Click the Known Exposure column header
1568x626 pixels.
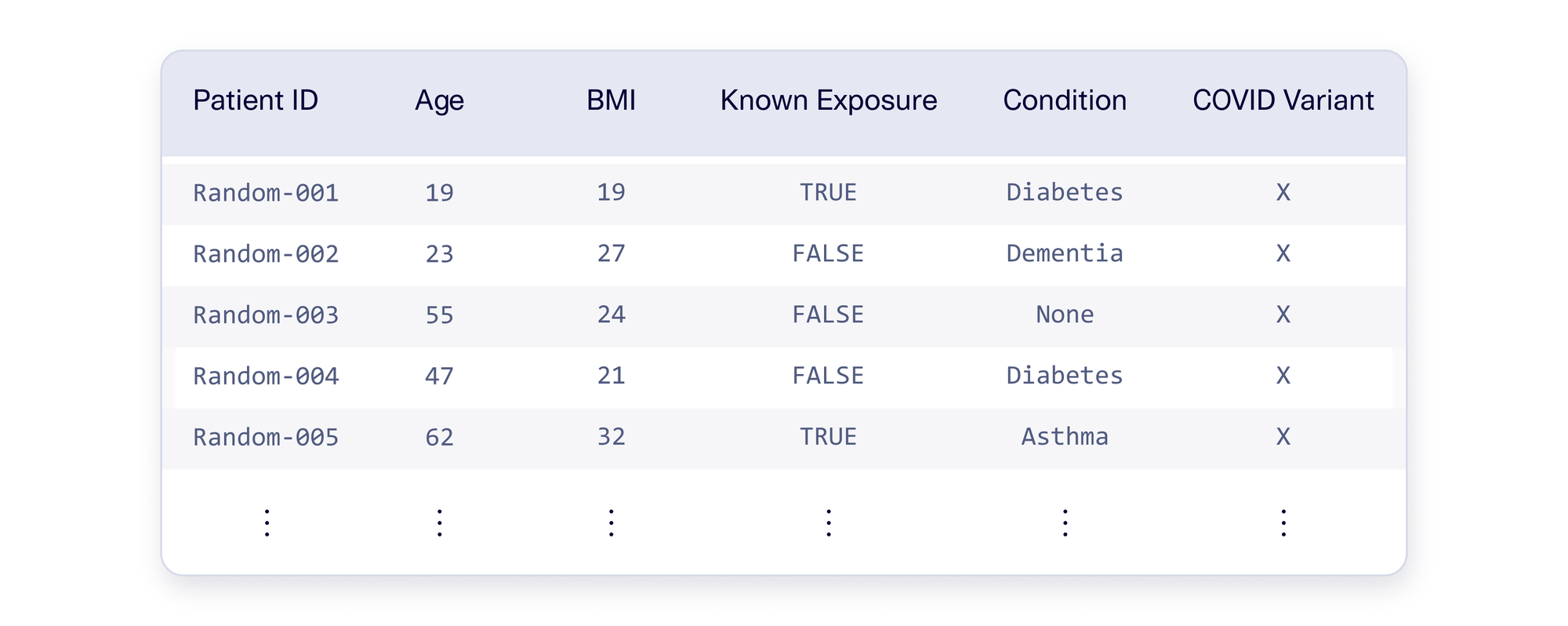(828, 100)
